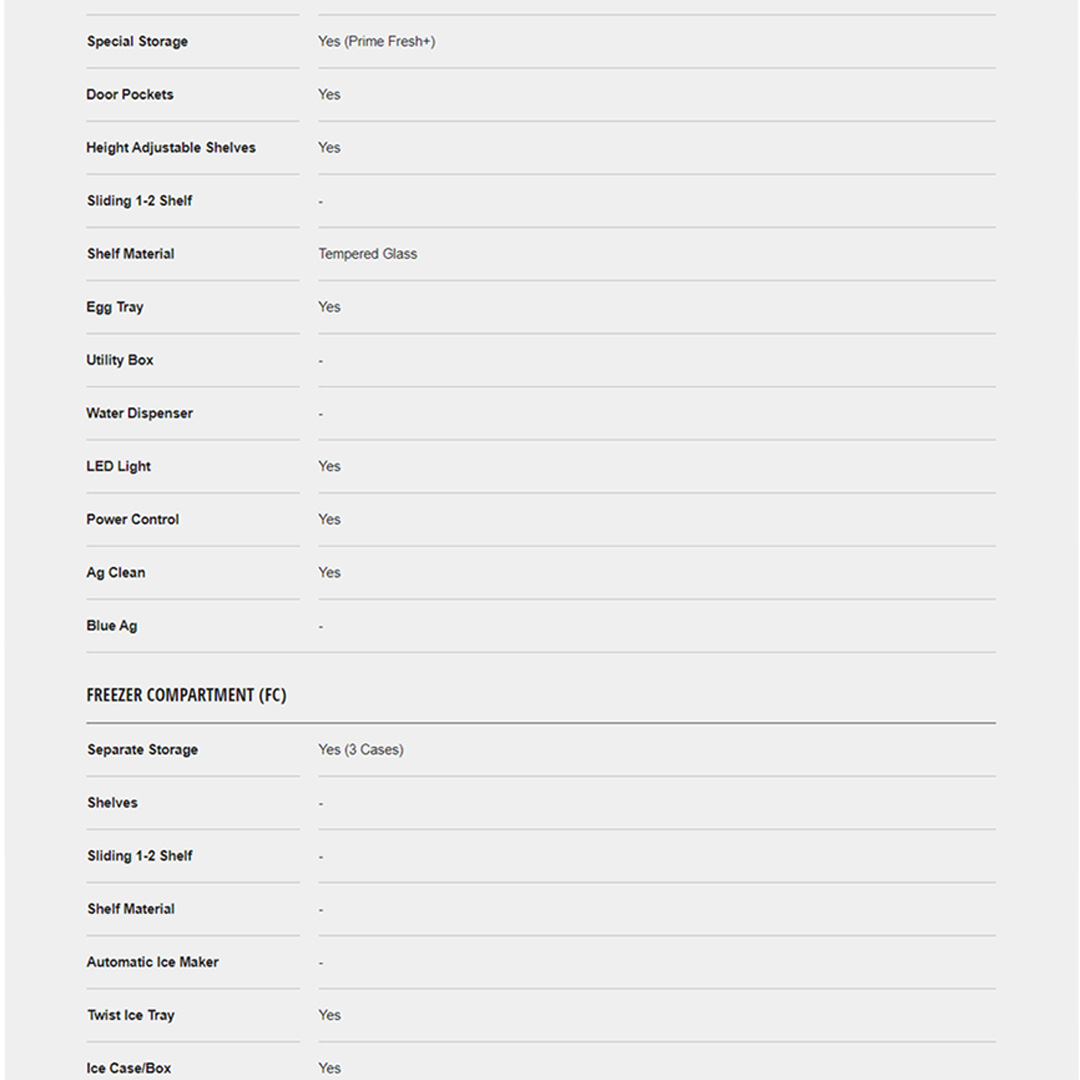Click the Automatic Ice Maker label

tap(152, 962)
